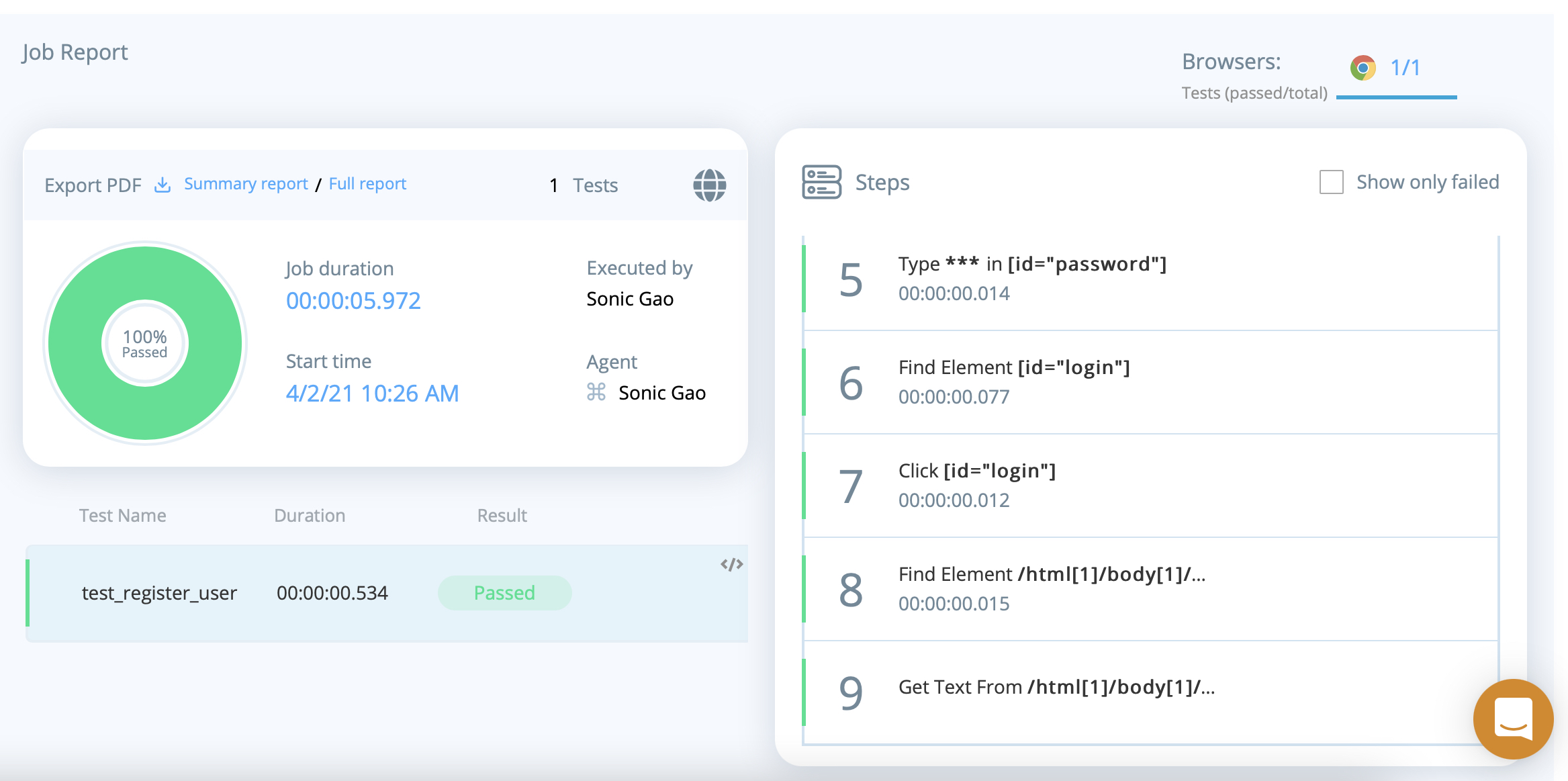Open step 8 Find Element html body
Image resolution: width=1568 pixels, height=781 pixels.
(x=1052, y=588)
